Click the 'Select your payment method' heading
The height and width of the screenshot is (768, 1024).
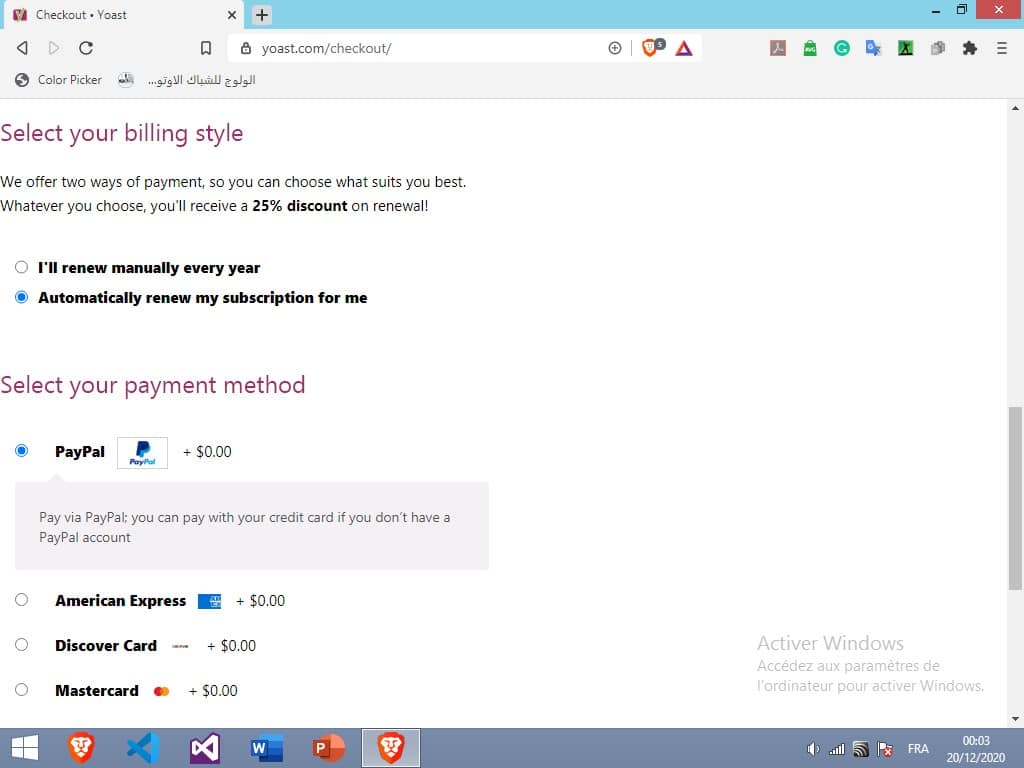[153, 385]
